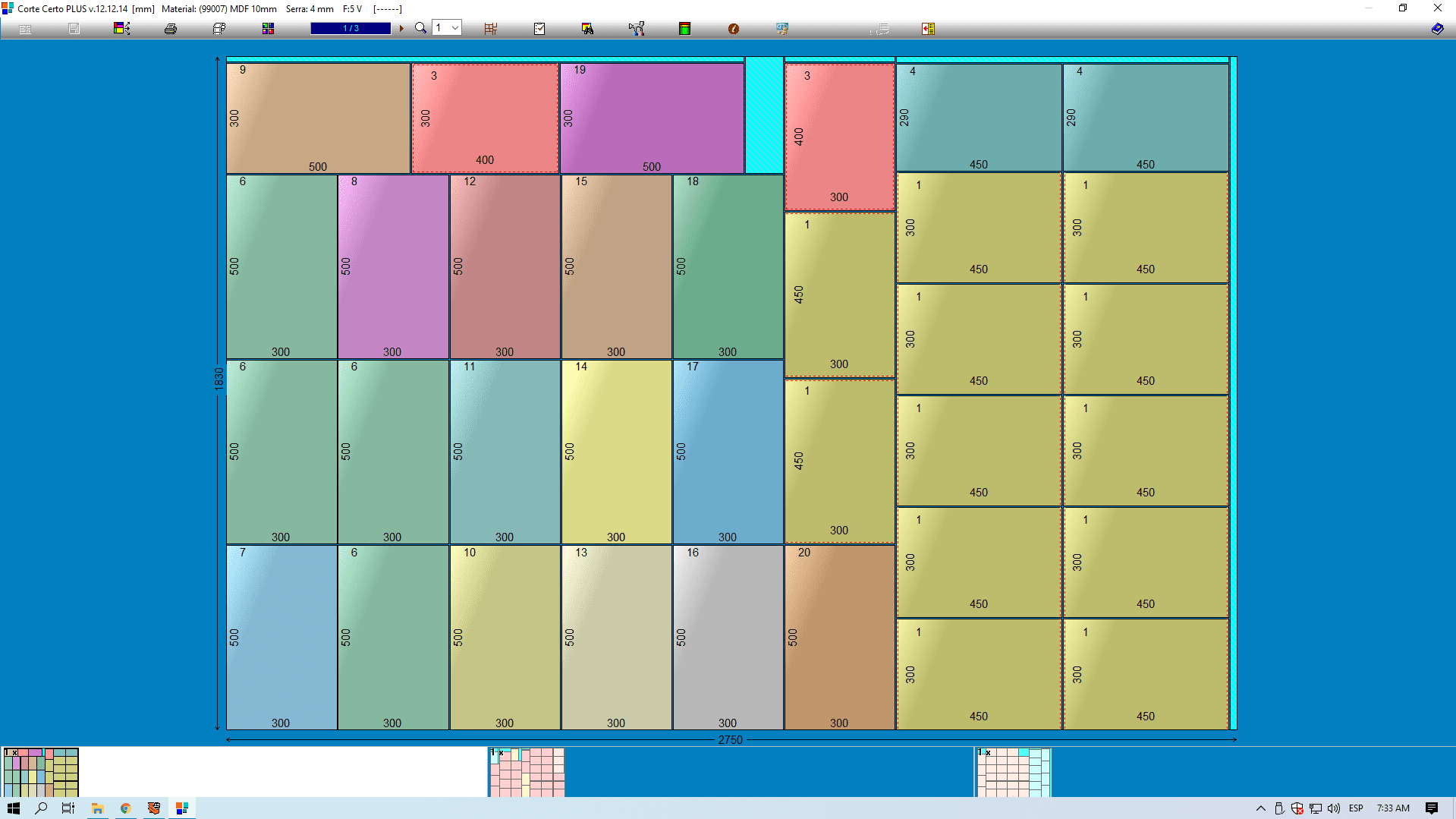The image size is (1456, 819).
Task: Click the colored grid layout icon
Action: coord(268,29)
